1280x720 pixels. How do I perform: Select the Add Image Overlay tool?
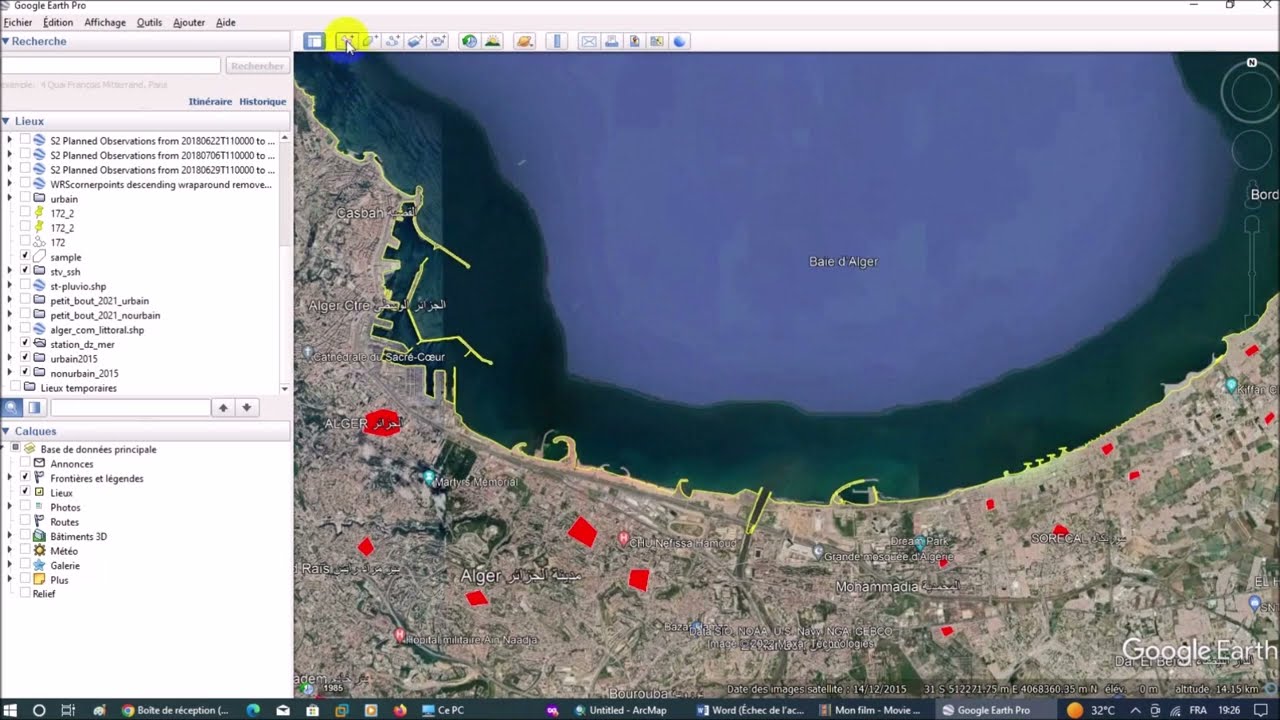[415, 41]
